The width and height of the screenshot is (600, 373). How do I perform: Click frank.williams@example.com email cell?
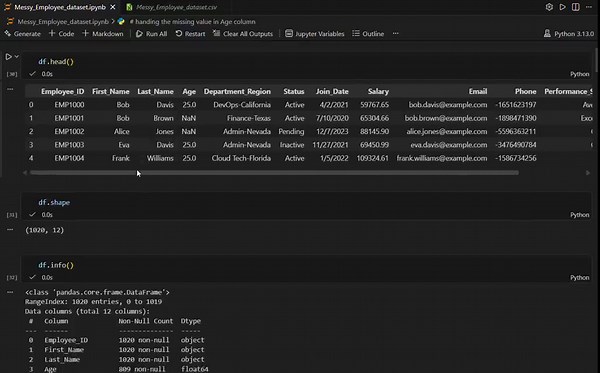(x=442, y=158)
